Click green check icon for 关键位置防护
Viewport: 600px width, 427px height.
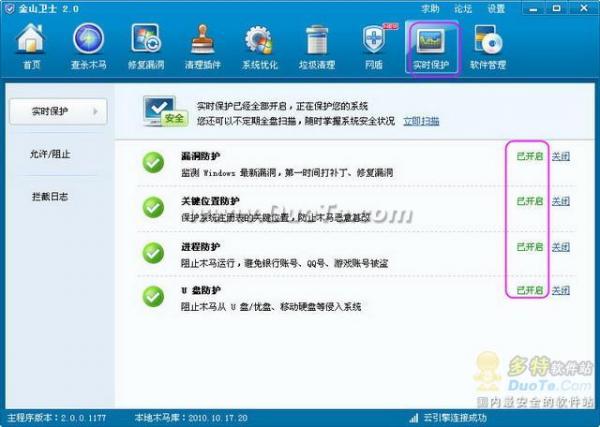pyautogui.click(x=153, y=207)
